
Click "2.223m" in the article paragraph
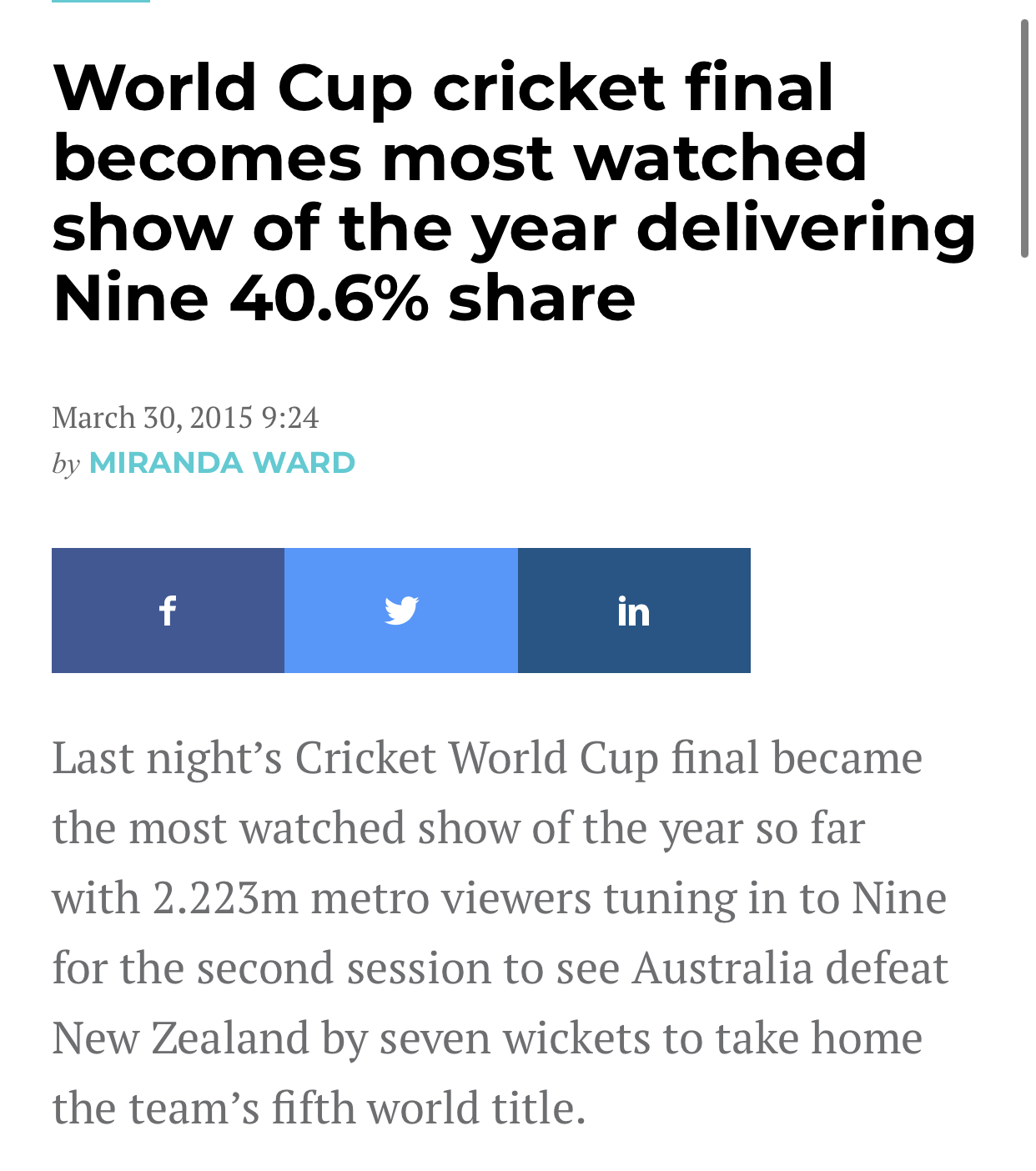pyautogui.click(x=225, y=898)
